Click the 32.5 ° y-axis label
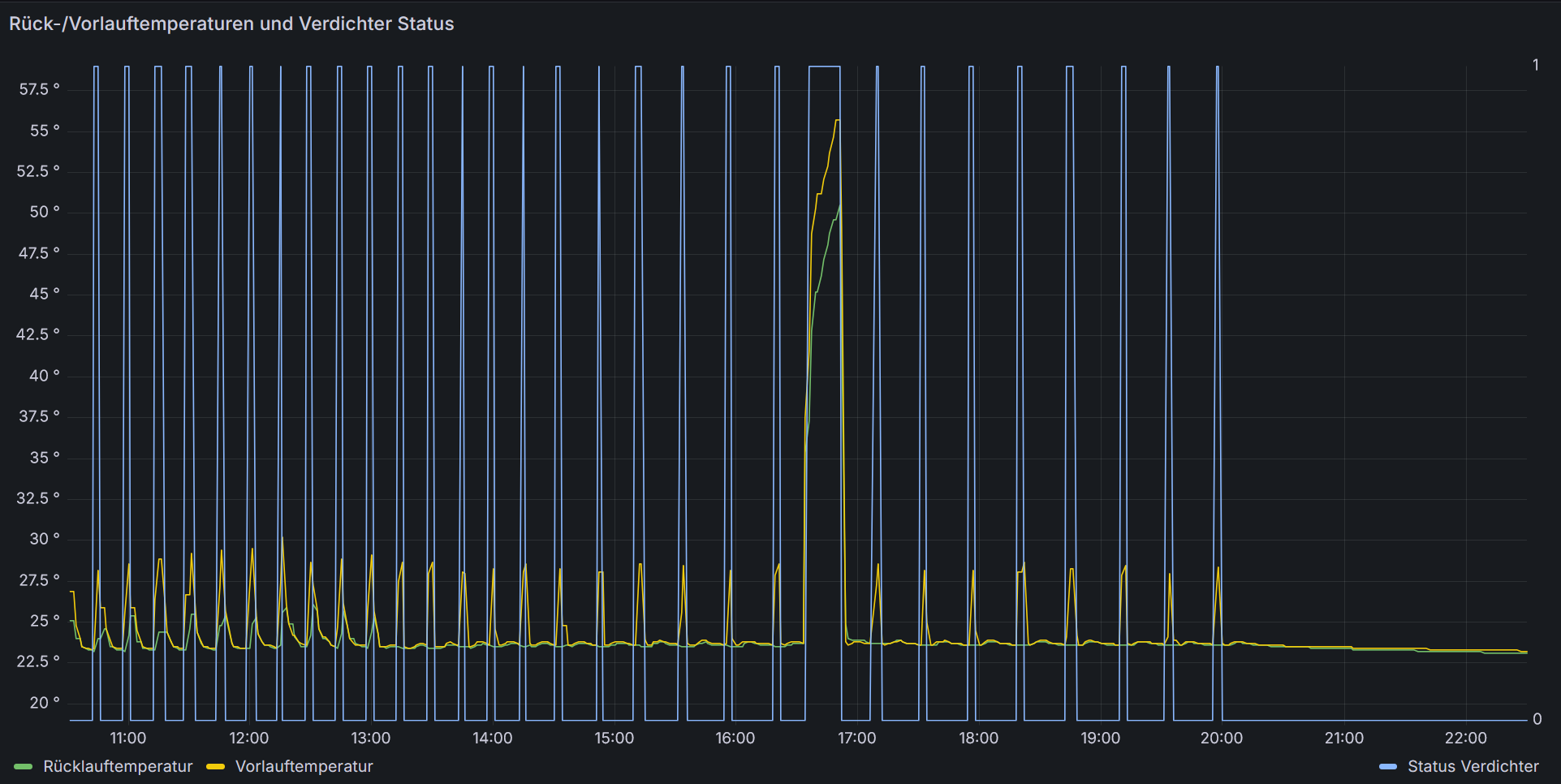Screen dimensions: 1561x784 pyautogui.click(x=38, y=498)
